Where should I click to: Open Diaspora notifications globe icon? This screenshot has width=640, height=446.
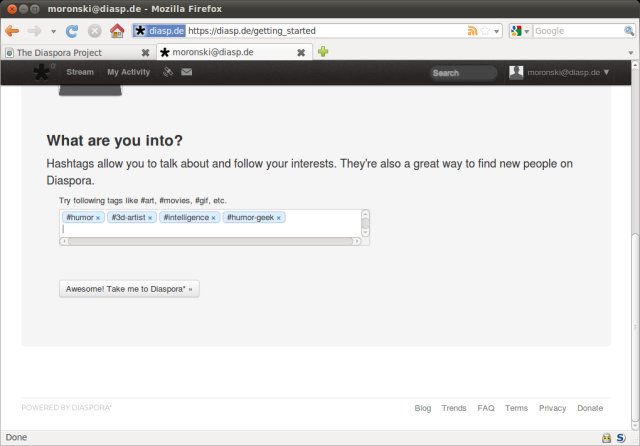click(x=168, y=72)
